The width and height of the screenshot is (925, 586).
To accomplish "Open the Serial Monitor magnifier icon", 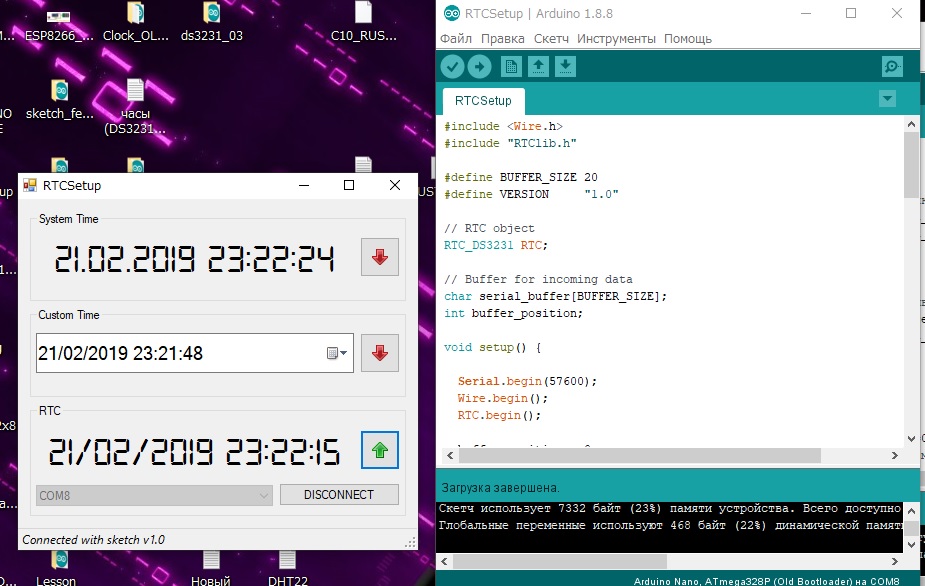I will coord(891,67).
